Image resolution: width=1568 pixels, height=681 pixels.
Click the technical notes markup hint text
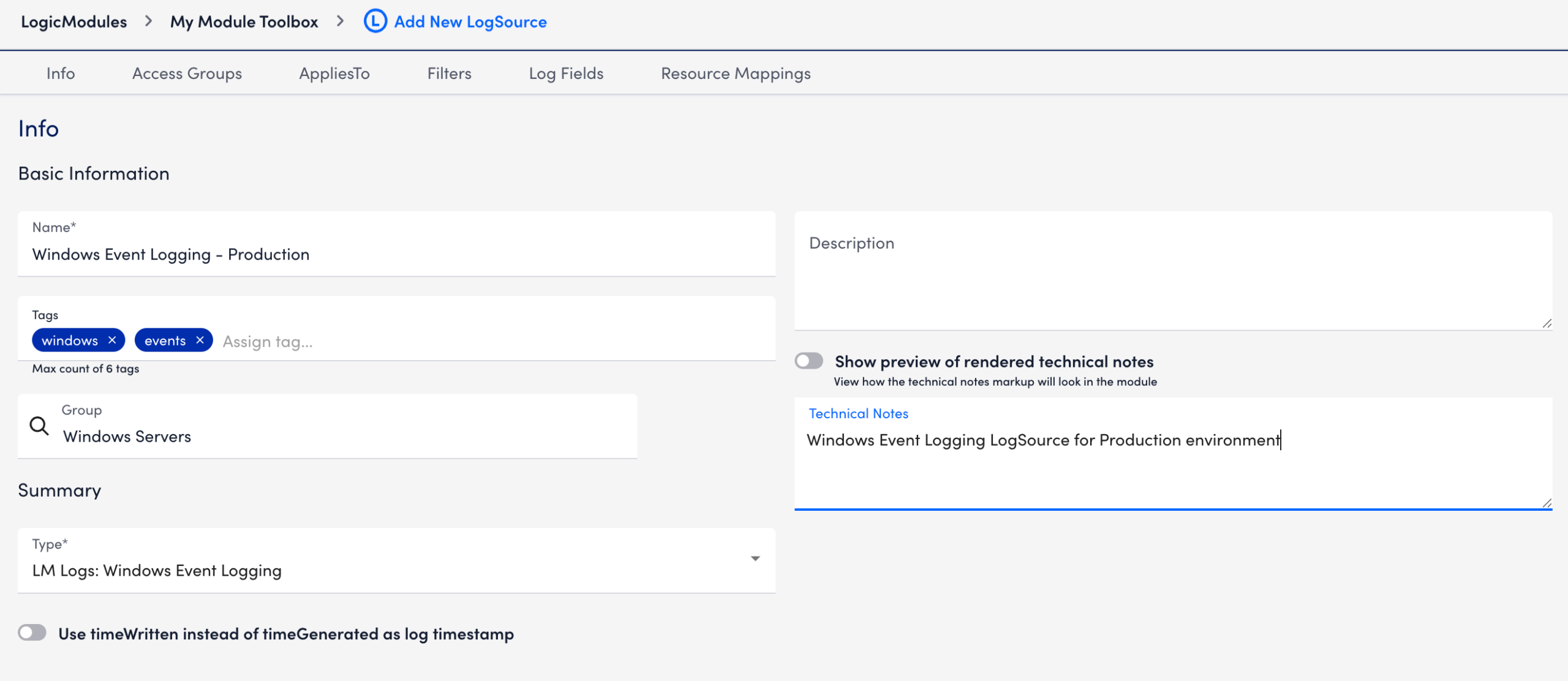(995, 382)
